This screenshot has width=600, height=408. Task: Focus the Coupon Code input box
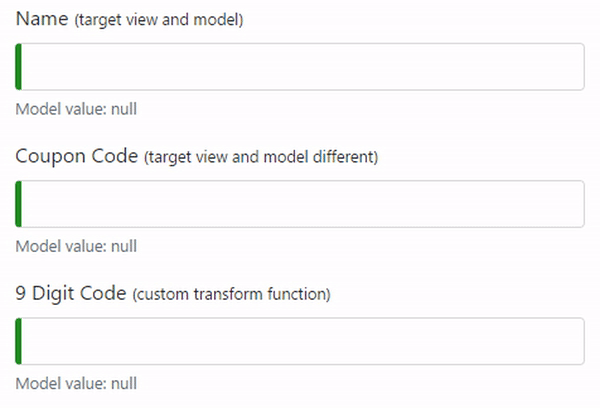(300, 204)
